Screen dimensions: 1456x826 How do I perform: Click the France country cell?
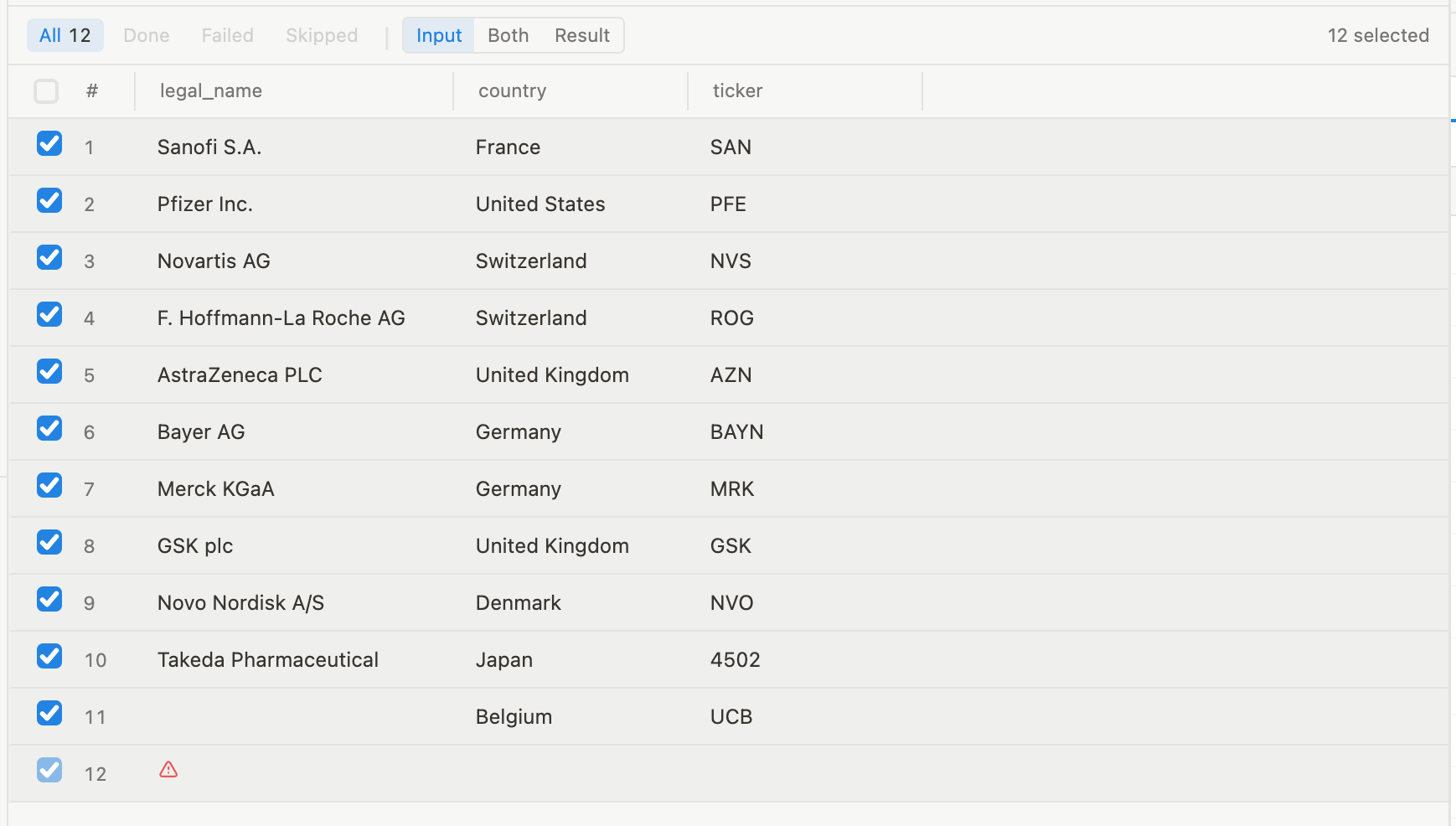pyautogui.click(x=508, y=147)
